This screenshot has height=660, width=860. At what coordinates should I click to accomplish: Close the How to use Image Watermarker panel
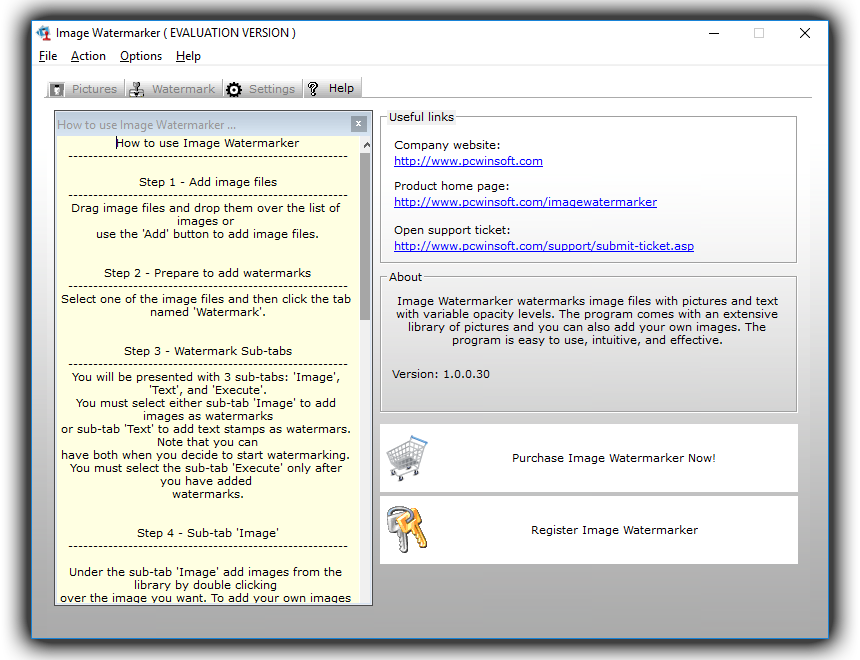click(358, 124)
